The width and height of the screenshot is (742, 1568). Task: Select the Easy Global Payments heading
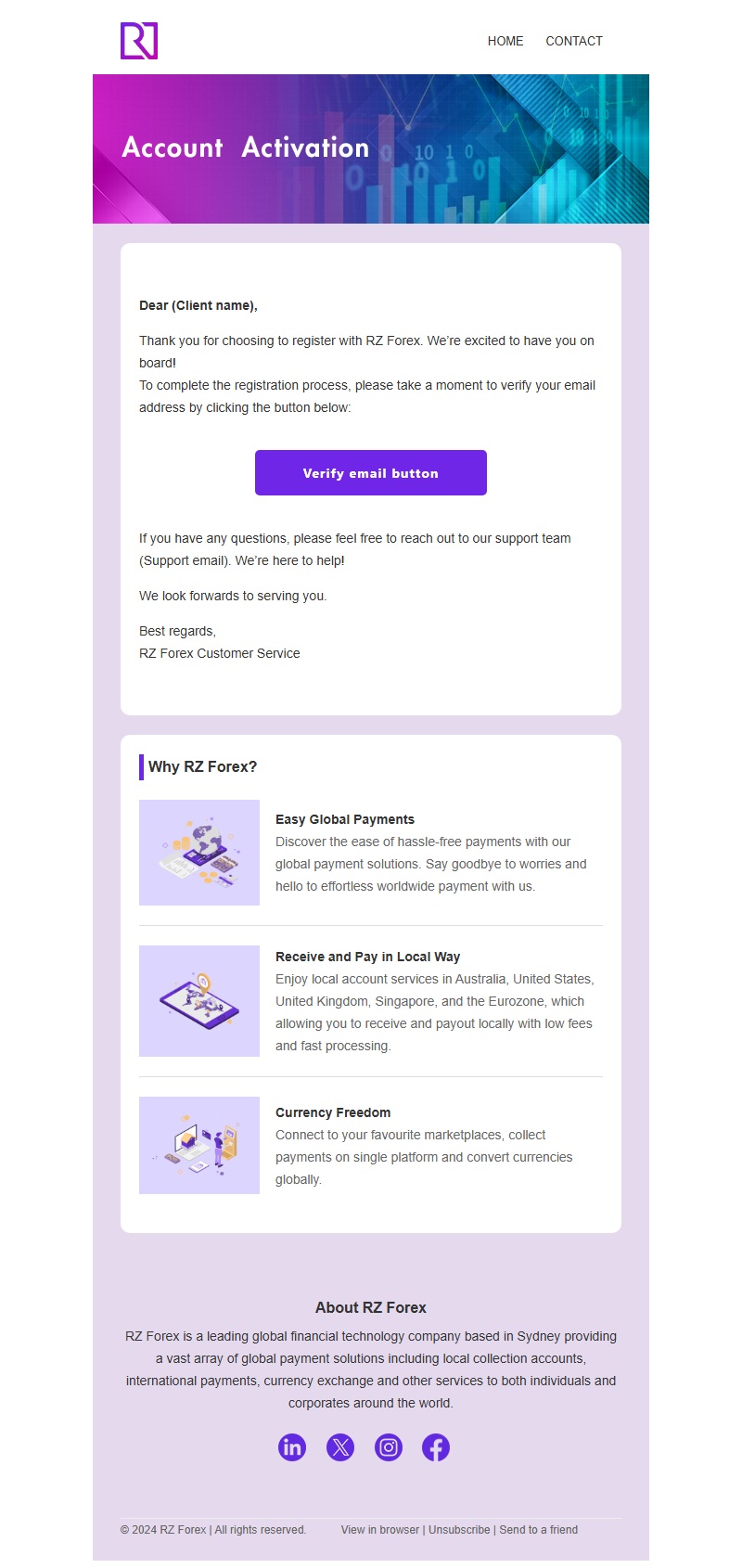[345, 819]
